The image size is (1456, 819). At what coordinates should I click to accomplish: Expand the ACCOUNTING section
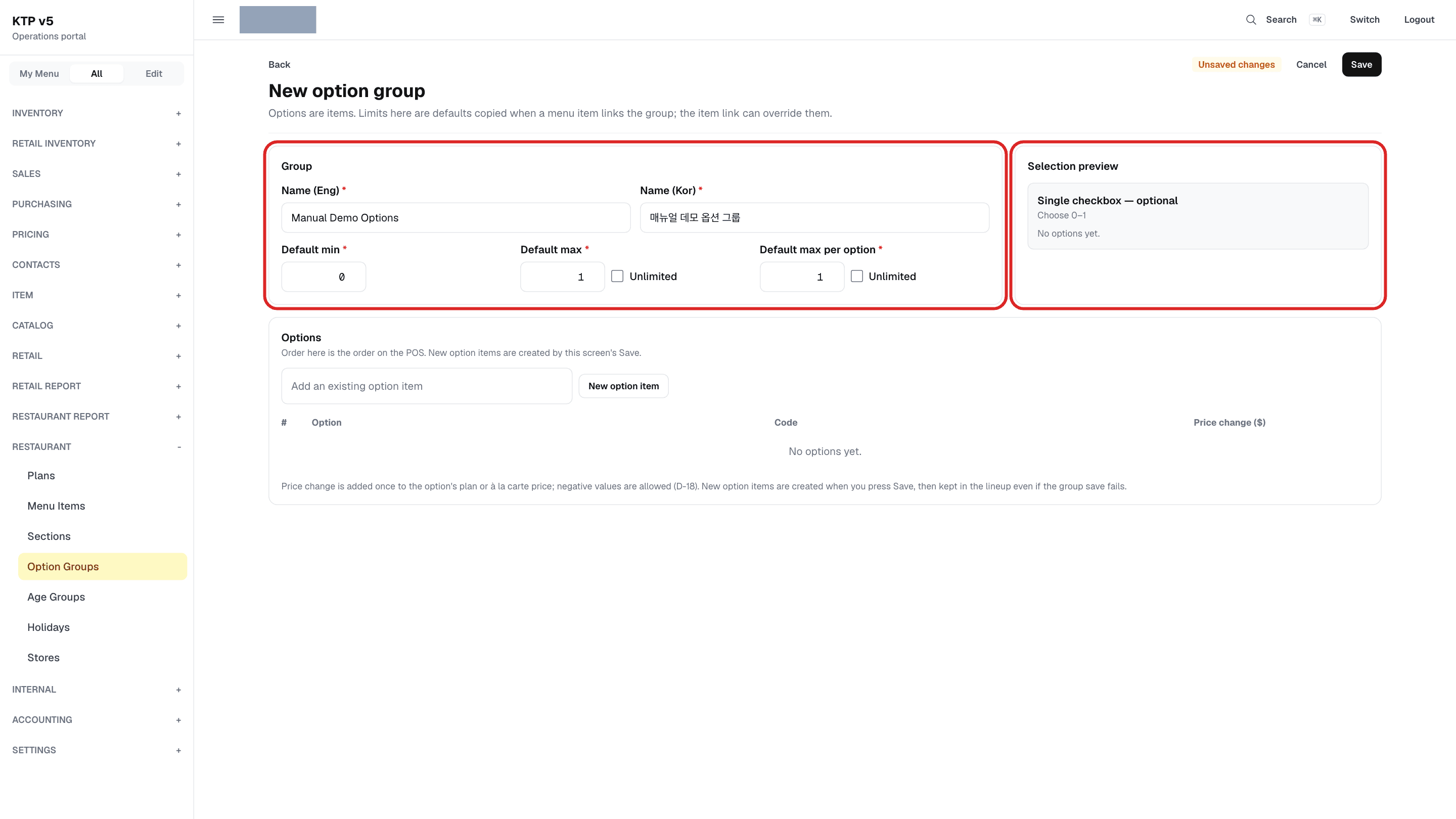[x=97, y=720]
